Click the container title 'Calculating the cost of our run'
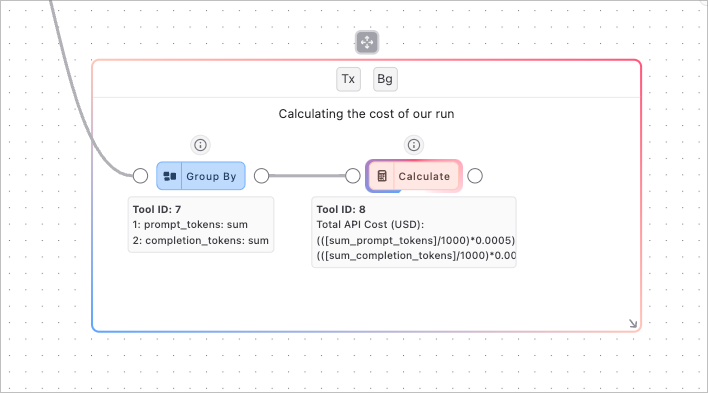Viewport: 708px width, 393px height. click(x=366, y=114)
